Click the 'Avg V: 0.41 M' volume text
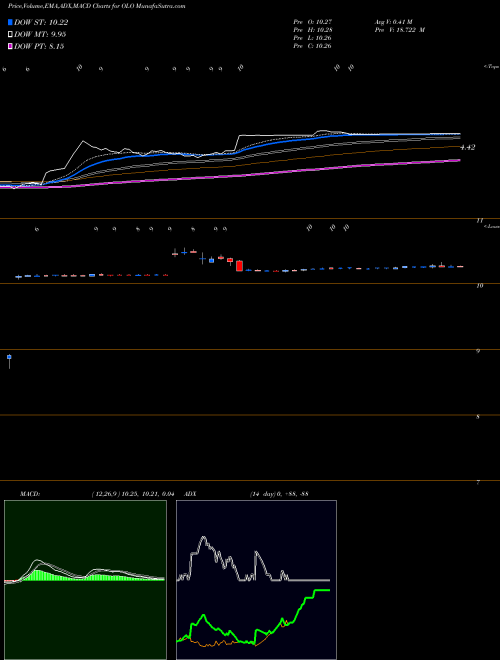This screenshot has height=660, width=500. pos(394,21)
